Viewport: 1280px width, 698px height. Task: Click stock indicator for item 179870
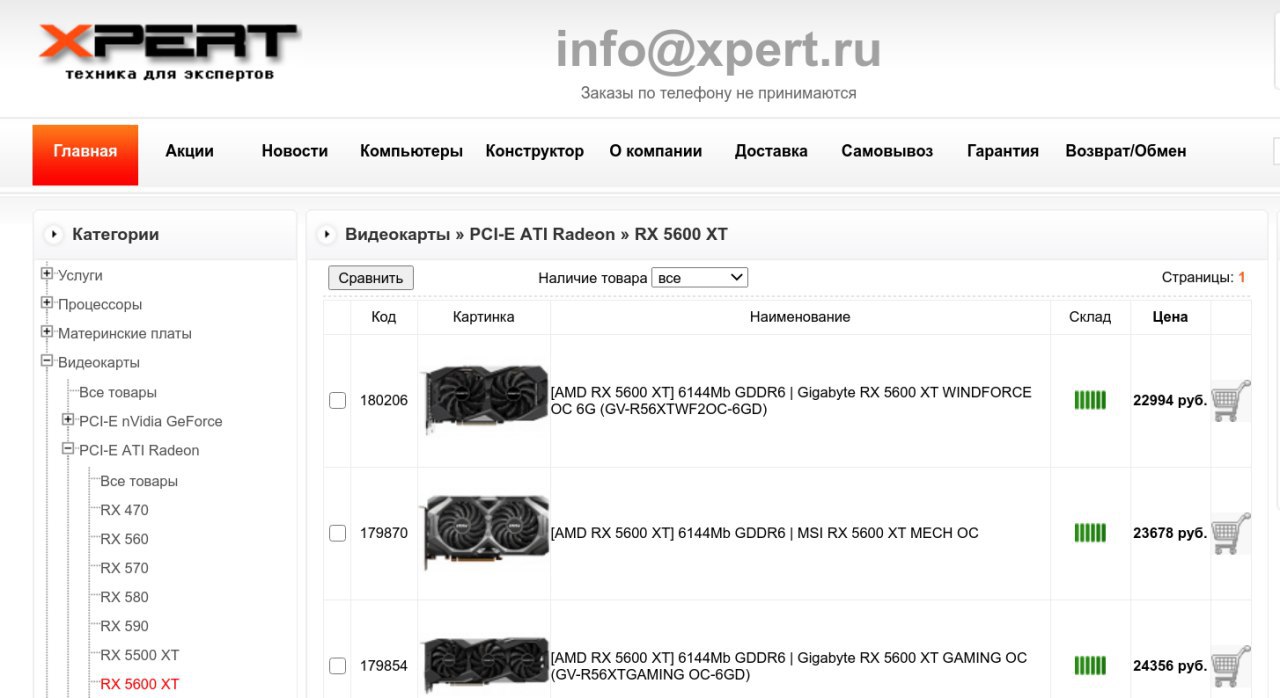pos(1090,533)
